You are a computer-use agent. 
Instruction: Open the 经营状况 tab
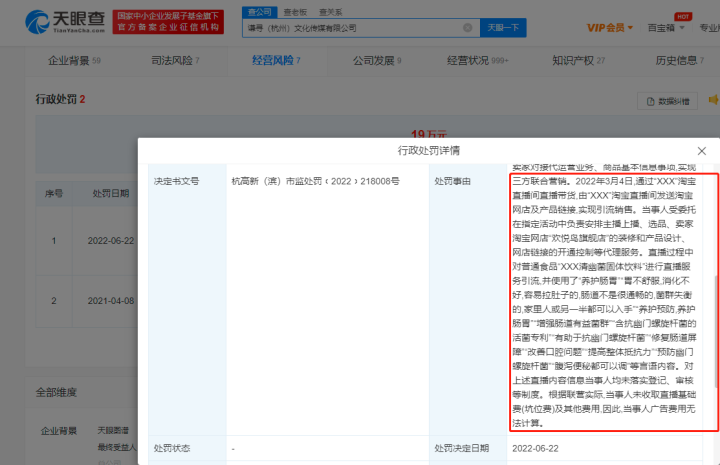(x=478, y=61)
